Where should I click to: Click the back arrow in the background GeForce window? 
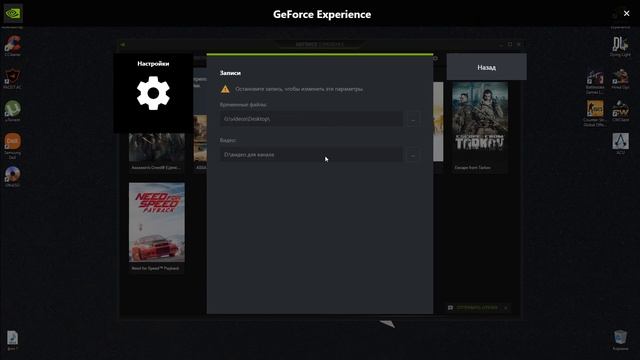tap(123, 44)
